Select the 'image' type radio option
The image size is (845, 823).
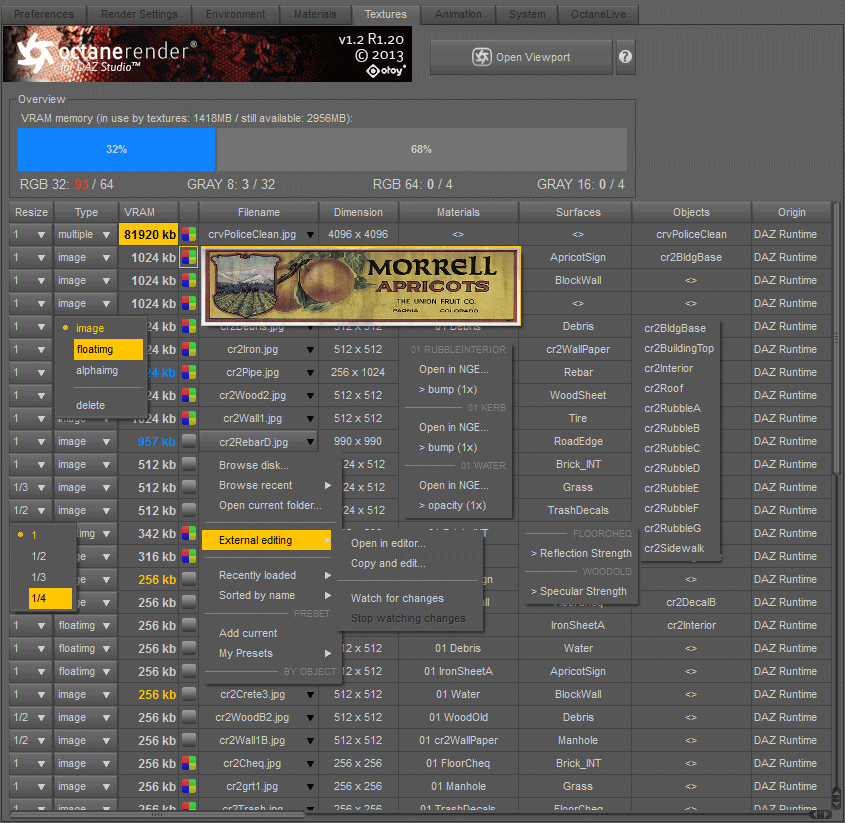[x=90, y=328]
